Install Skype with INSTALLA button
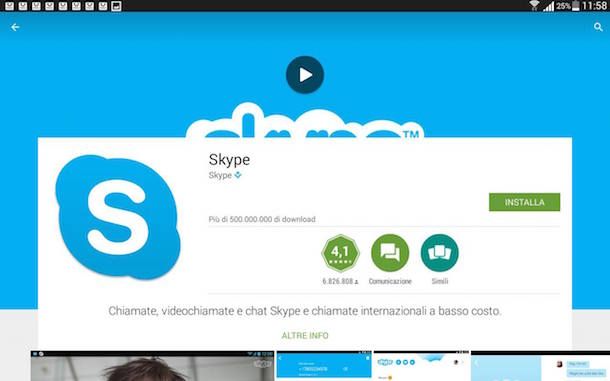This screenshot has width=610, height=381. [x=524, y=202]
